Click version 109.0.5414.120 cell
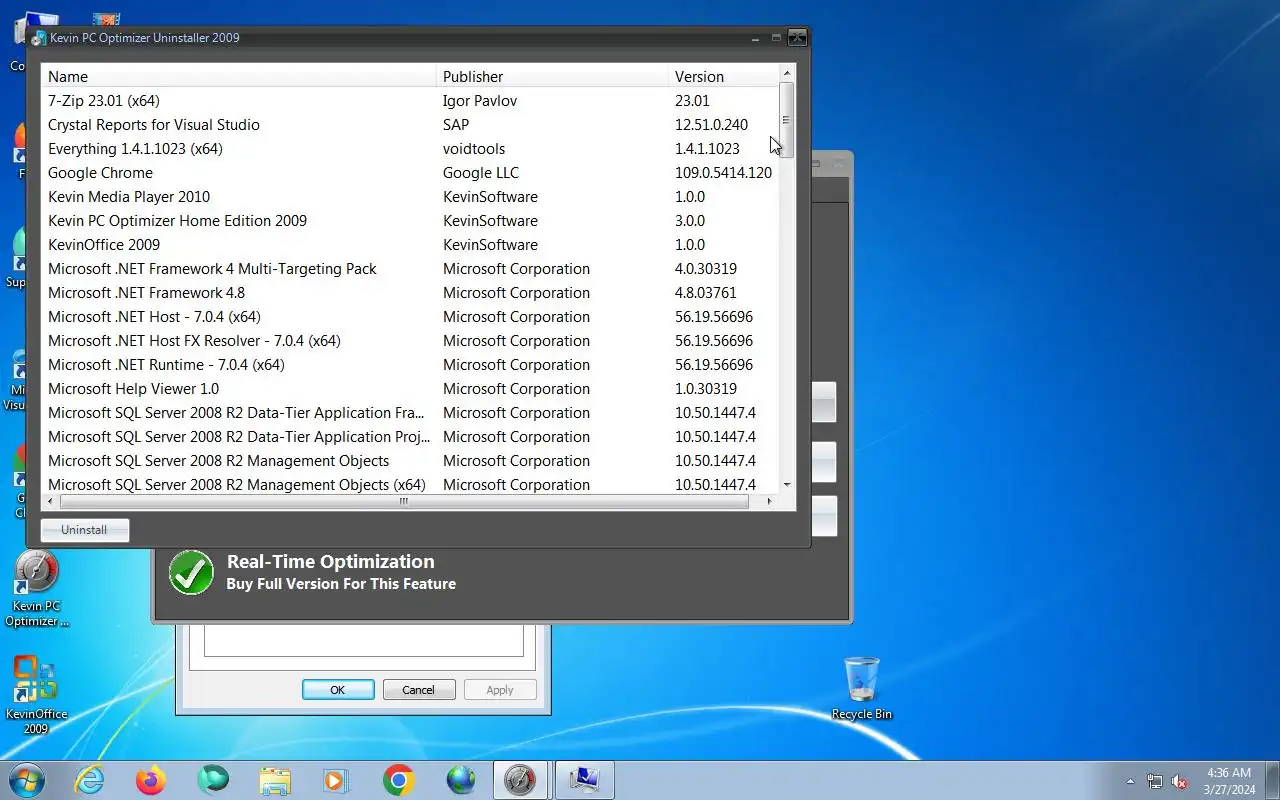 (x=723, y=173)
